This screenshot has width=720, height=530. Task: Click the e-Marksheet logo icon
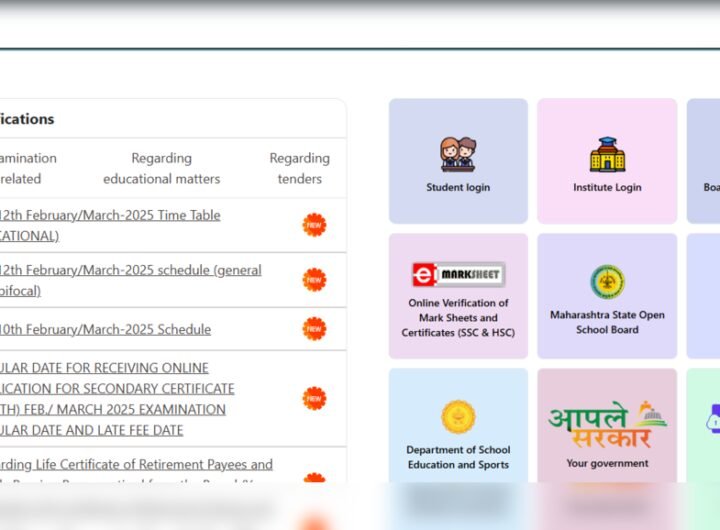pos(458,274)
